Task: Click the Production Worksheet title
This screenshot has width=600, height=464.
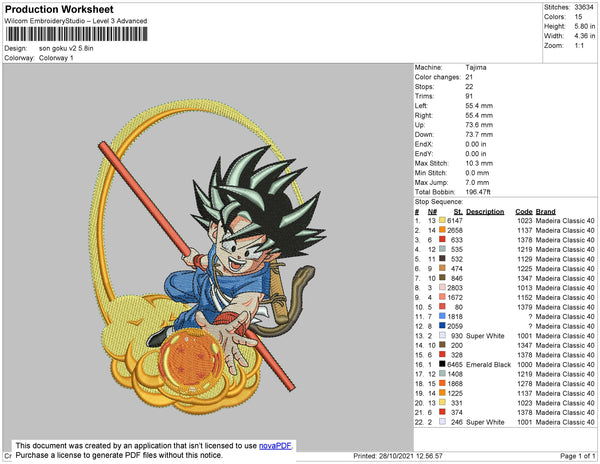Action: pos(59,9)
